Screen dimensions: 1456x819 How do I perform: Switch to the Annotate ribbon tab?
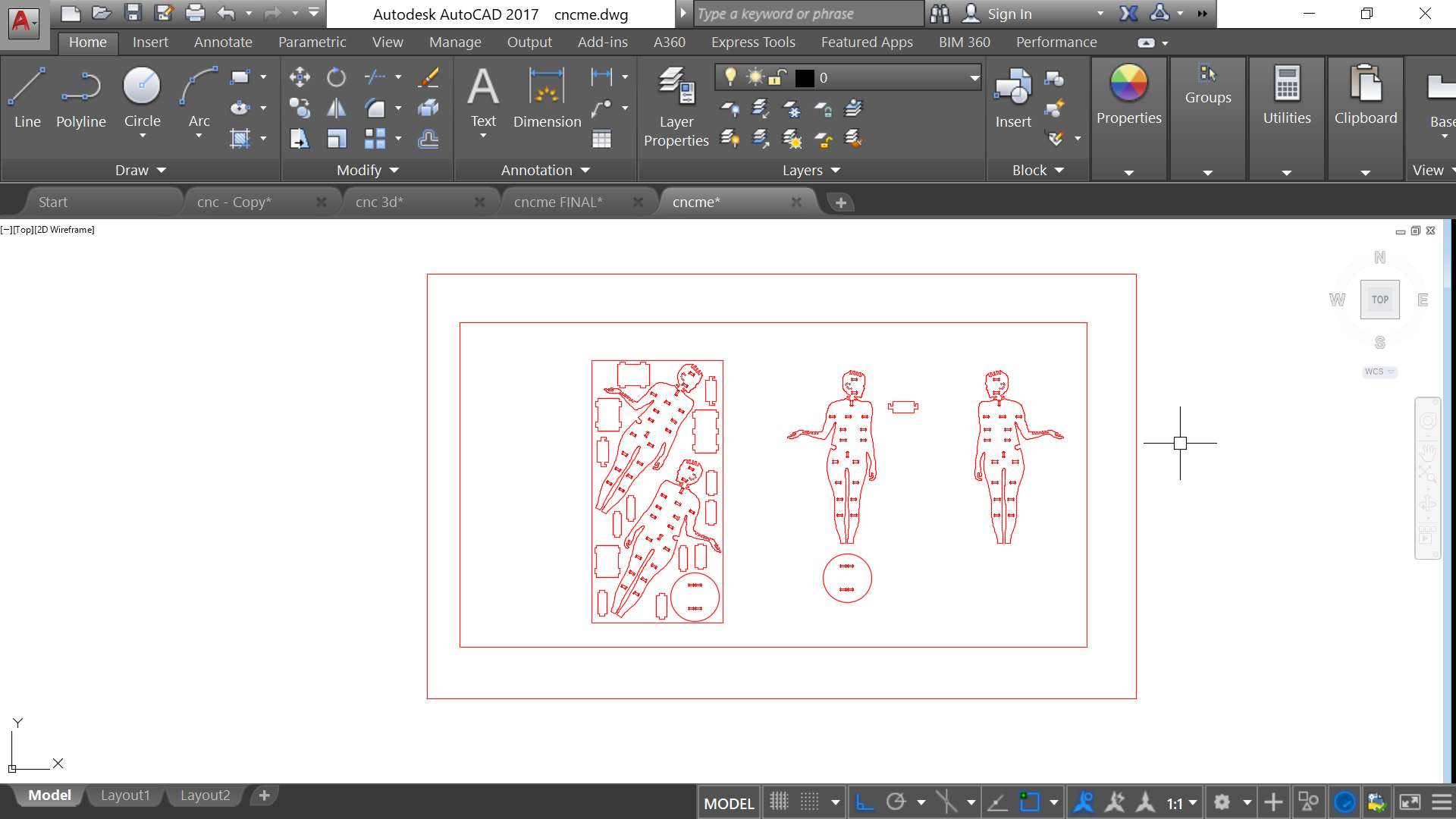click(x=223, y=42)
